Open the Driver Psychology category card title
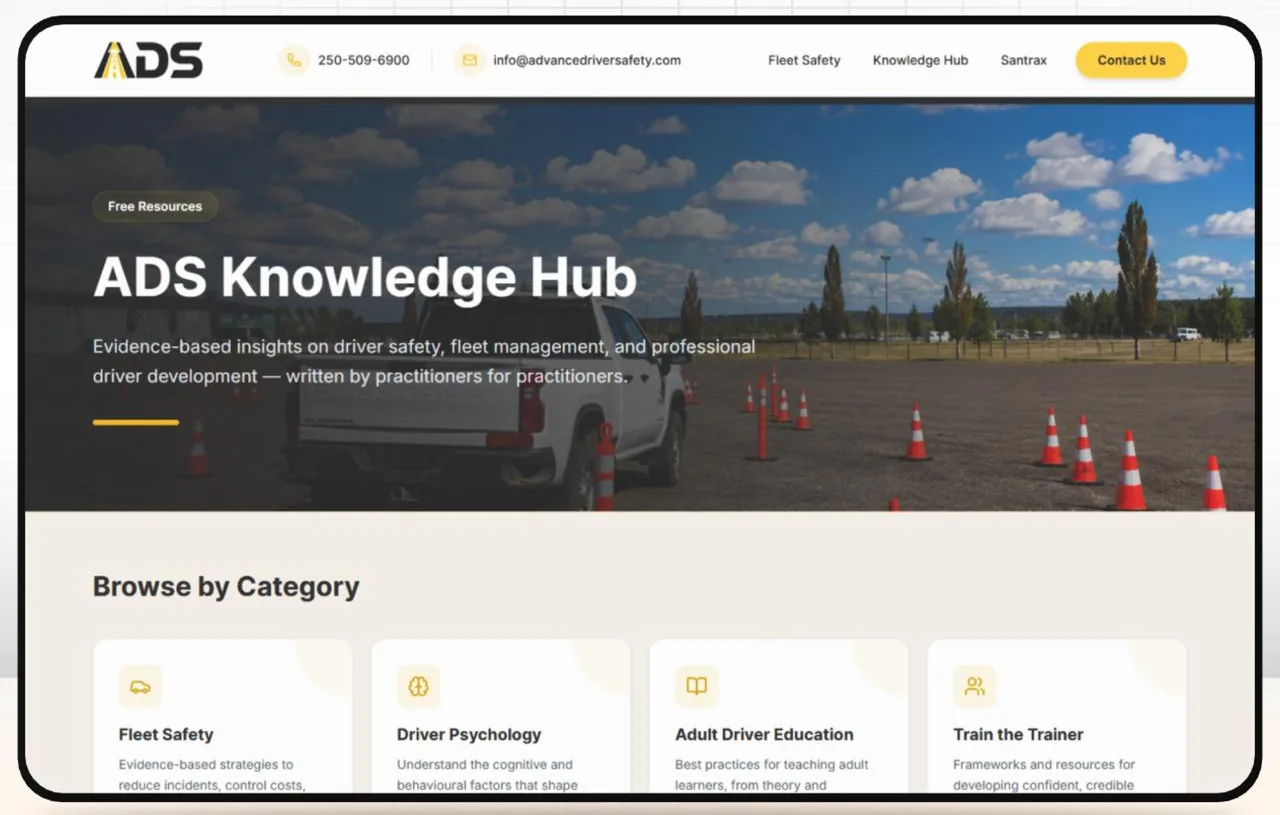The image size is (1280, 815). (x=469, y=734)
